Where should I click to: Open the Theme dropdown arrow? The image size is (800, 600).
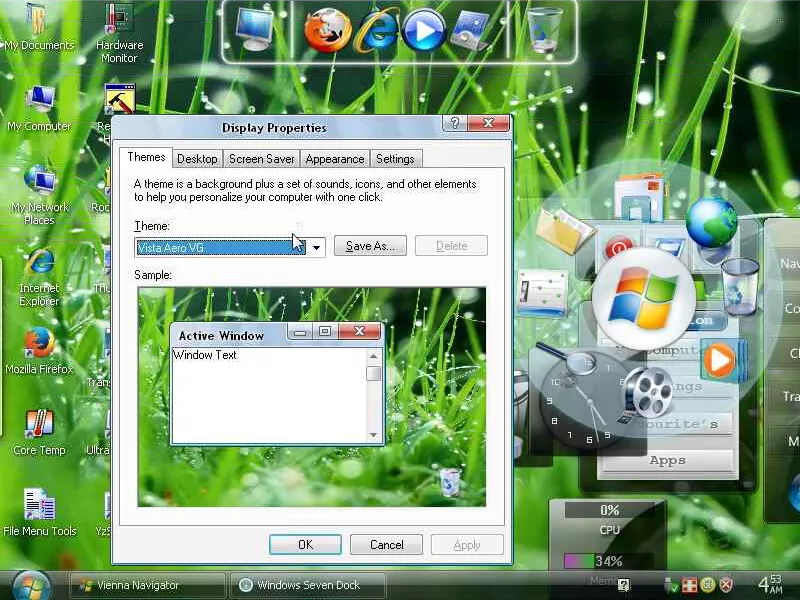coord(316,248)
